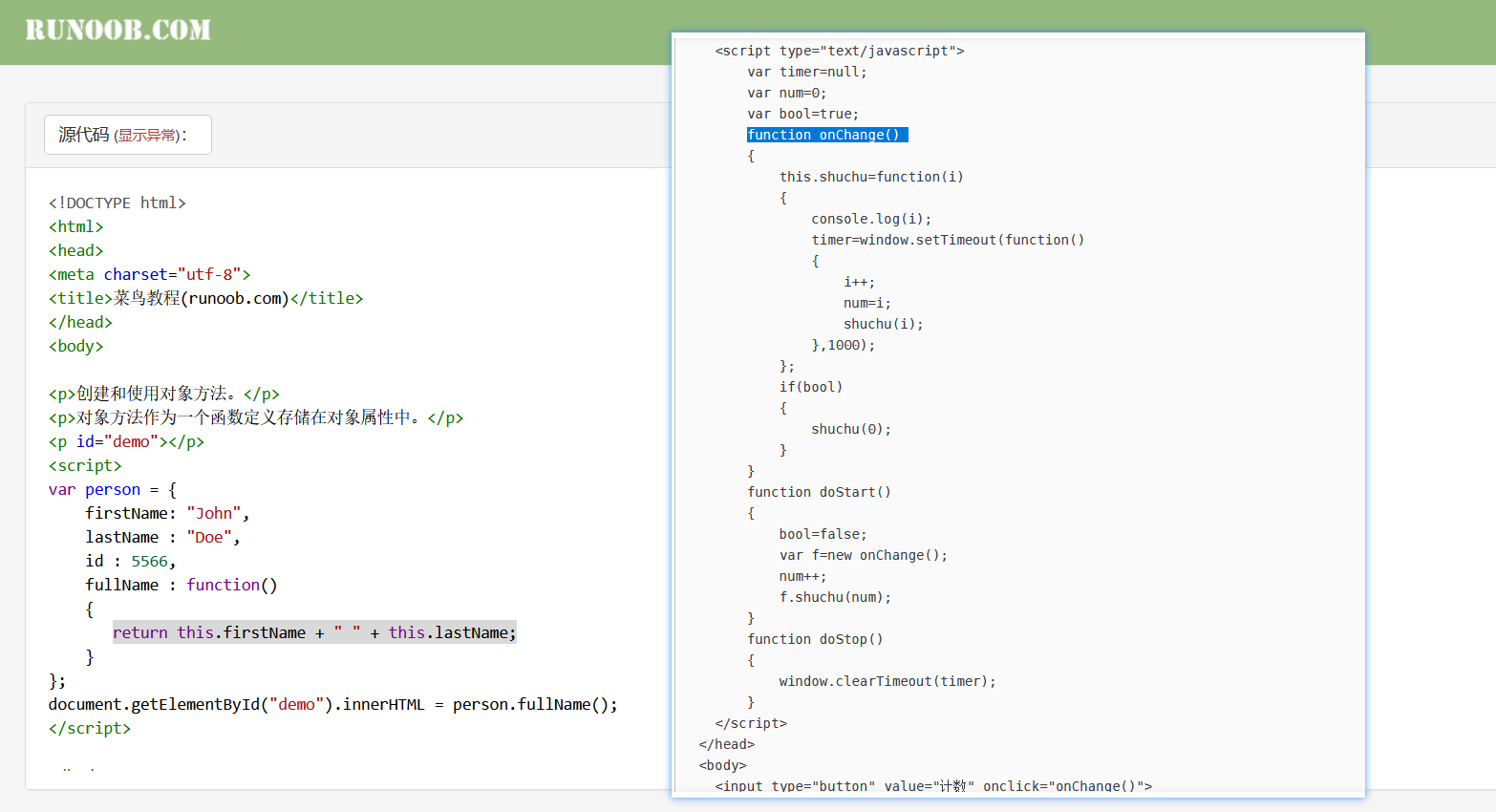The height and width of the screenshot is (812, 1496).
Task: Click the highlighted 'return this.firstName' line
Action: coord(314,632)
